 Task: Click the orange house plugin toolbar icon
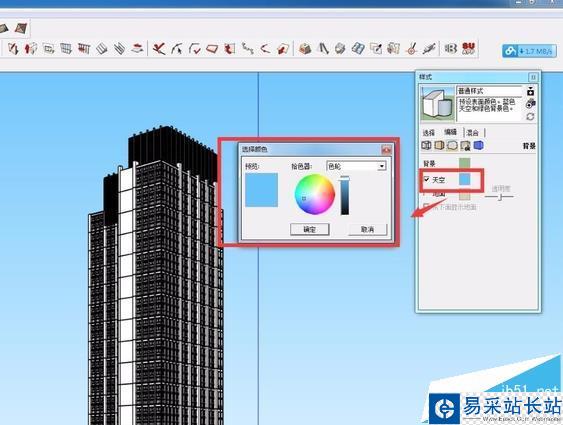tap(305, 48)
